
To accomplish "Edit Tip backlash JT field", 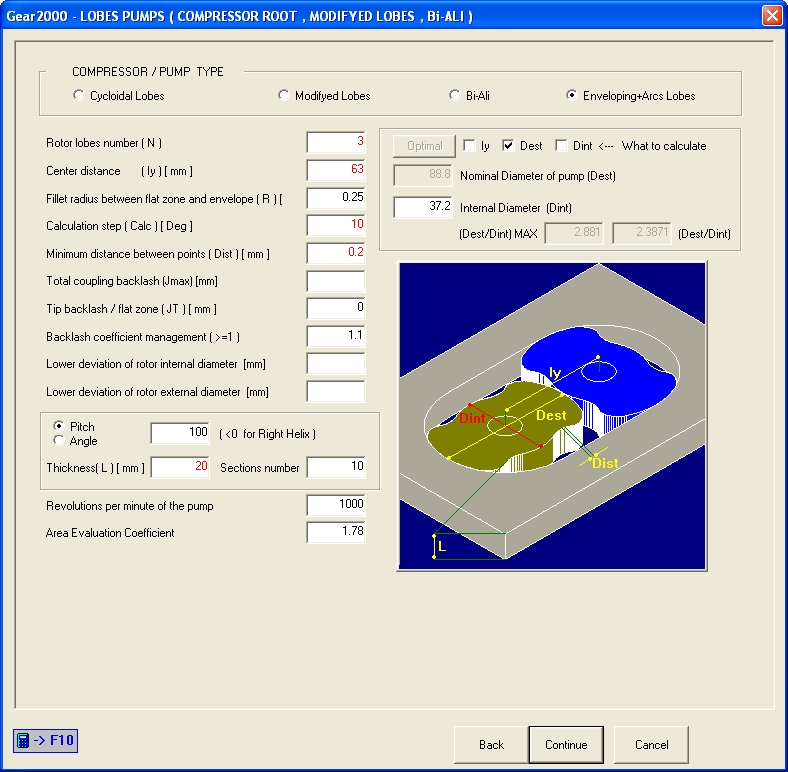I will click(336, 308).
